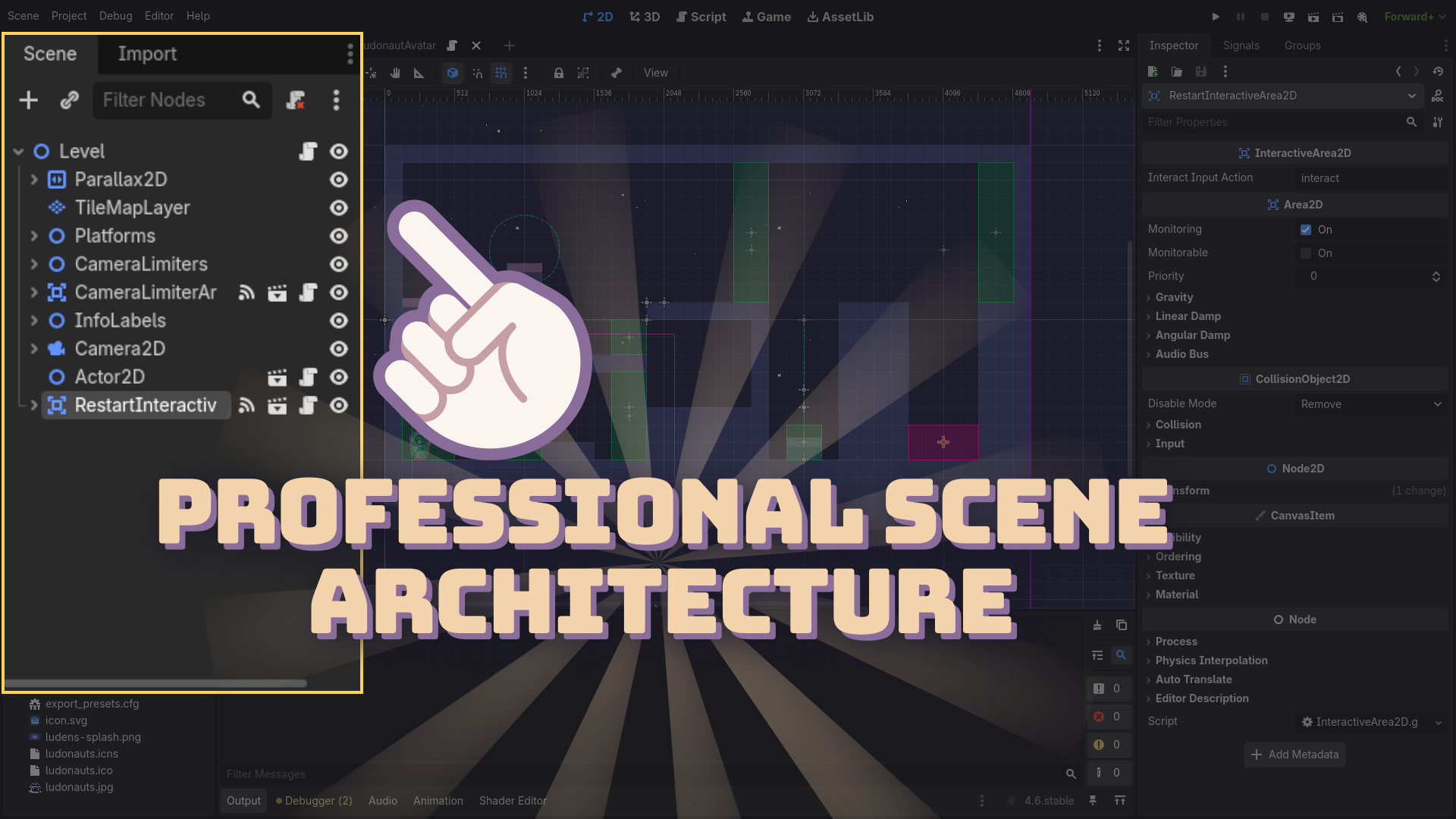Open the Project menu

(68, 16)
